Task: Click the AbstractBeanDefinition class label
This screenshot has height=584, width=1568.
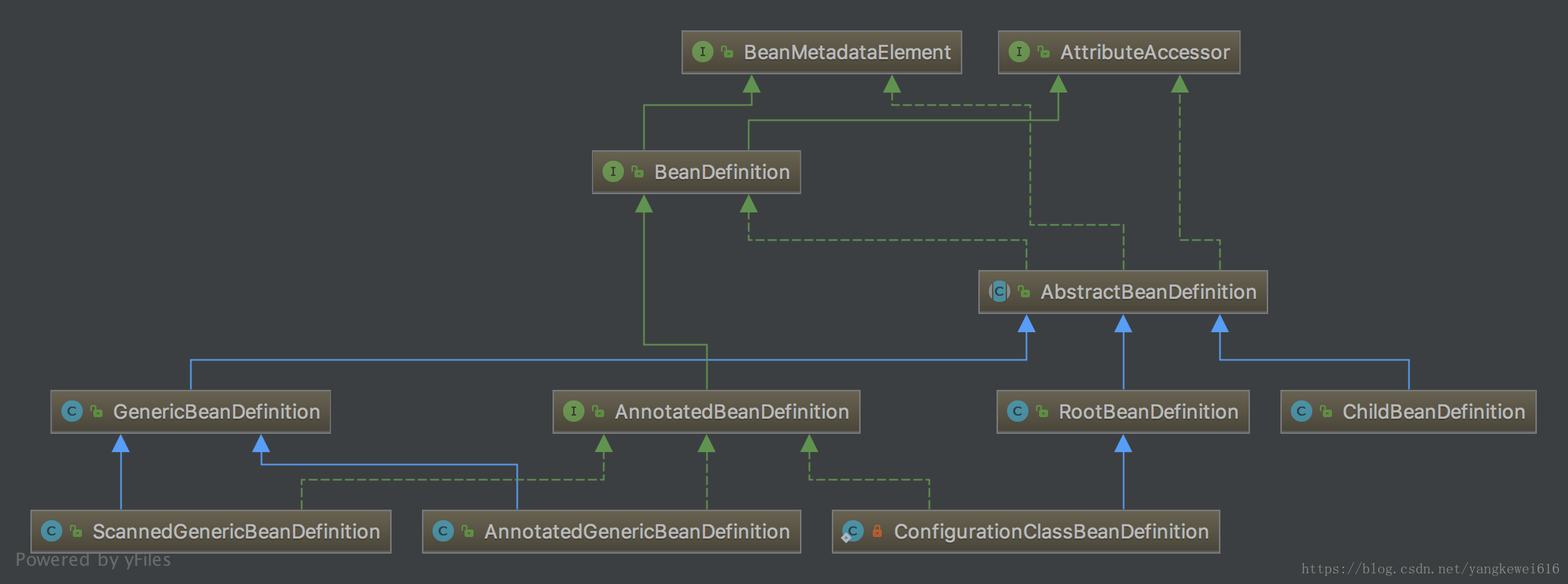Action: tap(1148, 292)
